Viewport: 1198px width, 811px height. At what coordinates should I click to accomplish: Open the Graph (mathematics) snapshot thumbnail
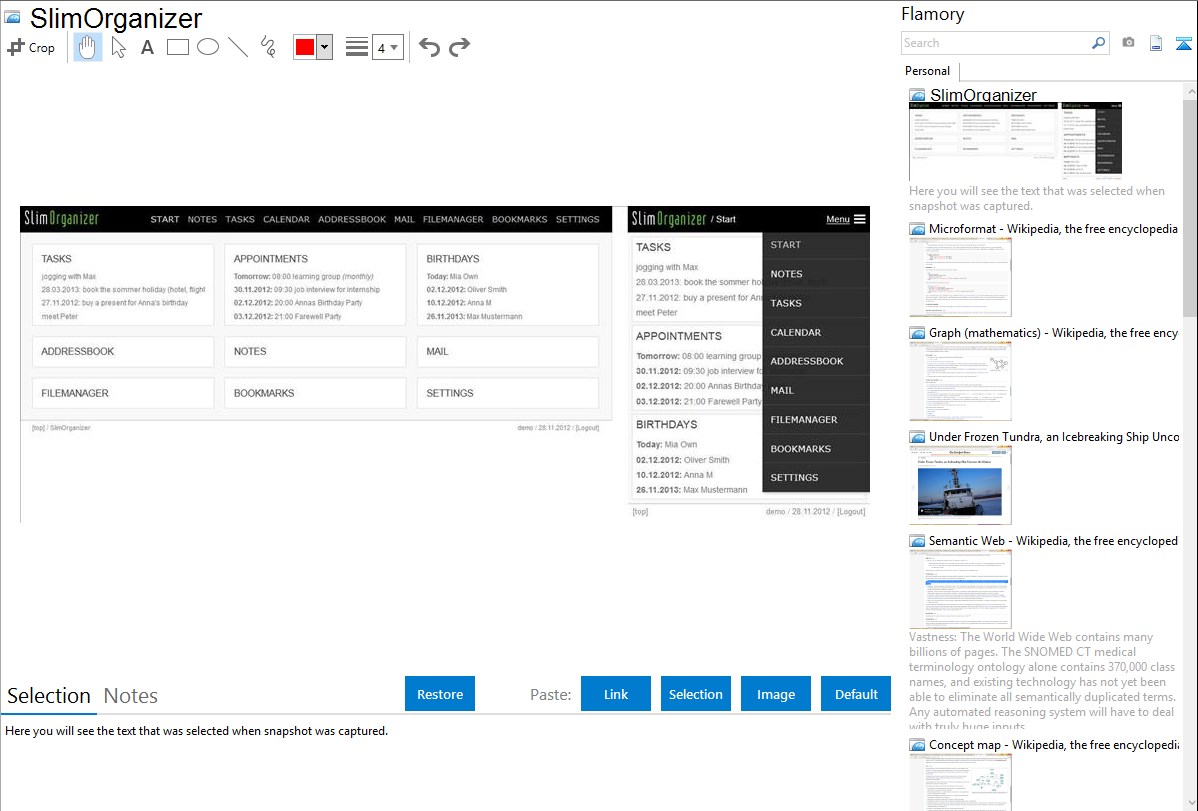coord(960,381)
